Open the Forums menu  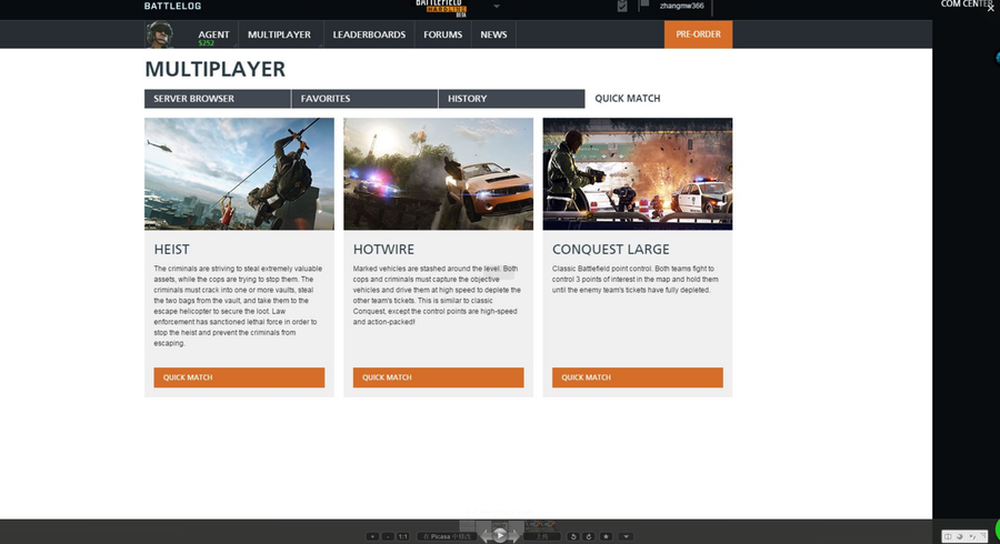(443, 34)
